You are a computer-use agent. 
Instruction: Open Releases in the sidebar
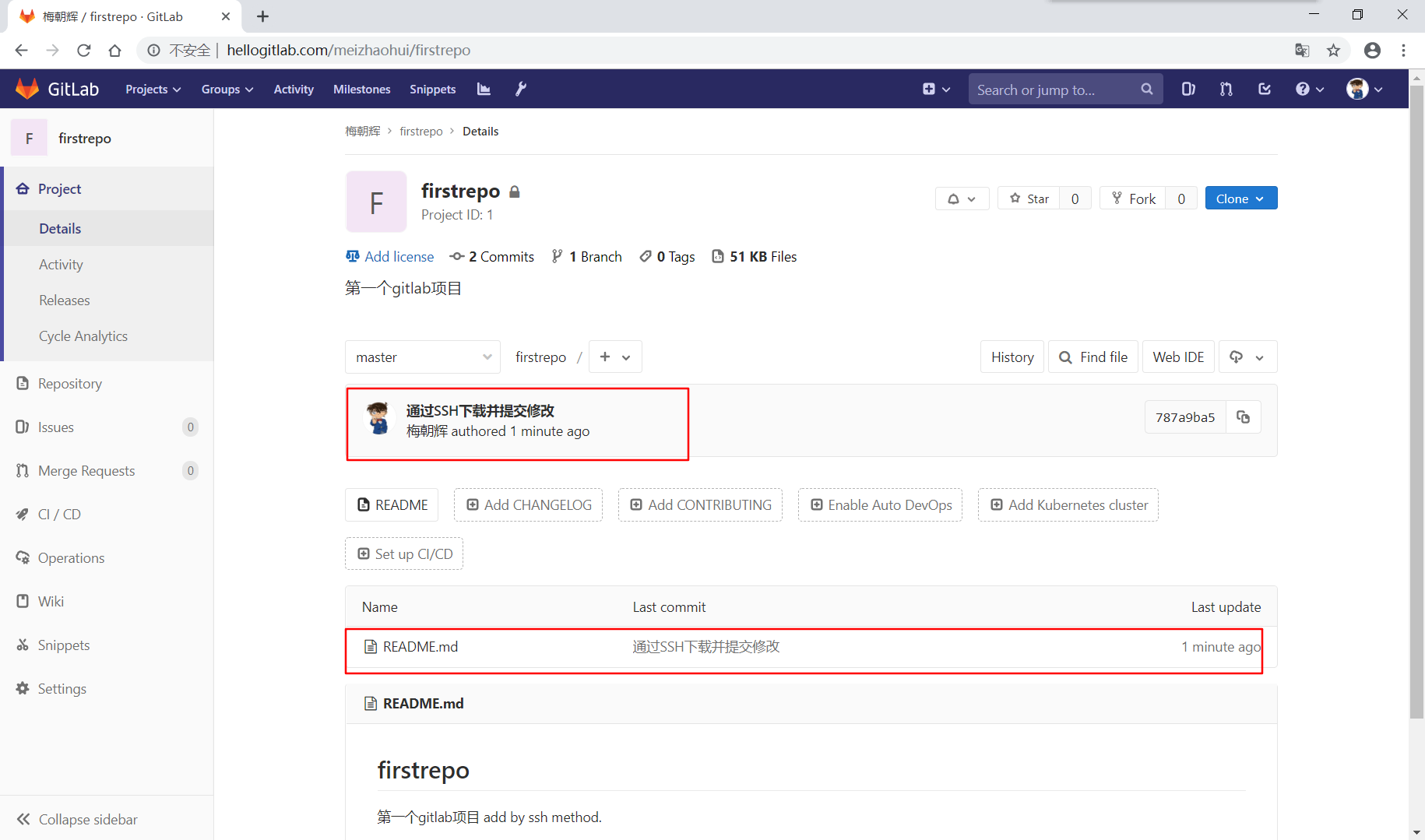point(108,300)
